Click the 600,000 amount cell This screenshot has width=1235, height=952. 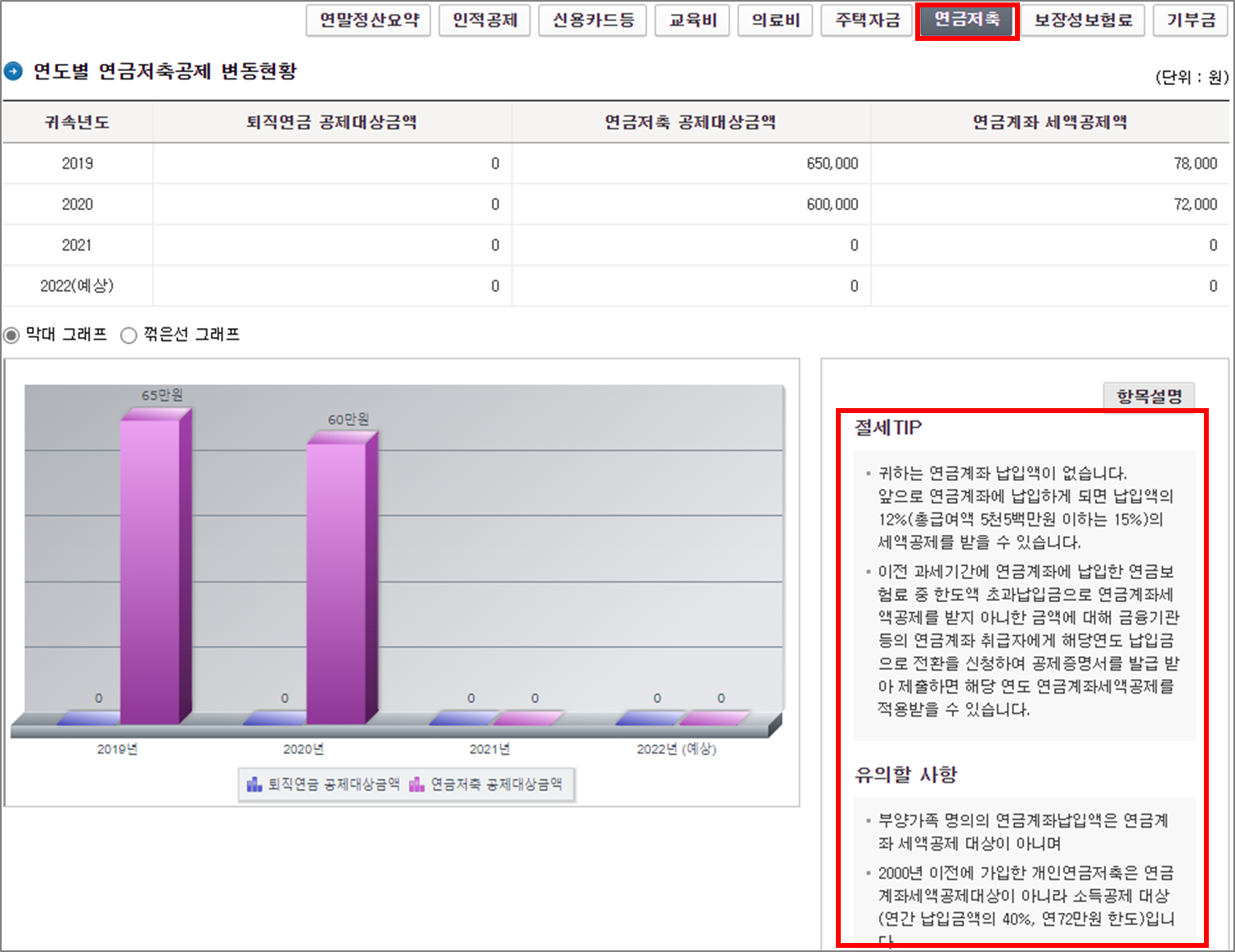(691, 204)
